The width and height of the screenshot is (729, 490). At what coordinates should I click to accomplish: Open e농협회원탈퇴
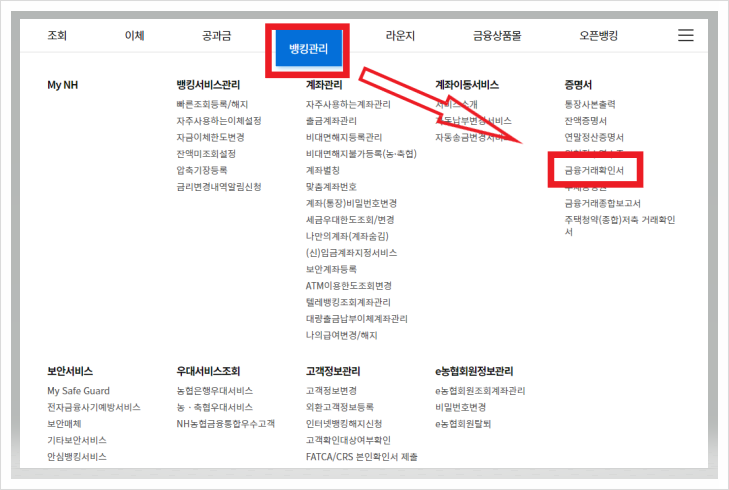463,424
